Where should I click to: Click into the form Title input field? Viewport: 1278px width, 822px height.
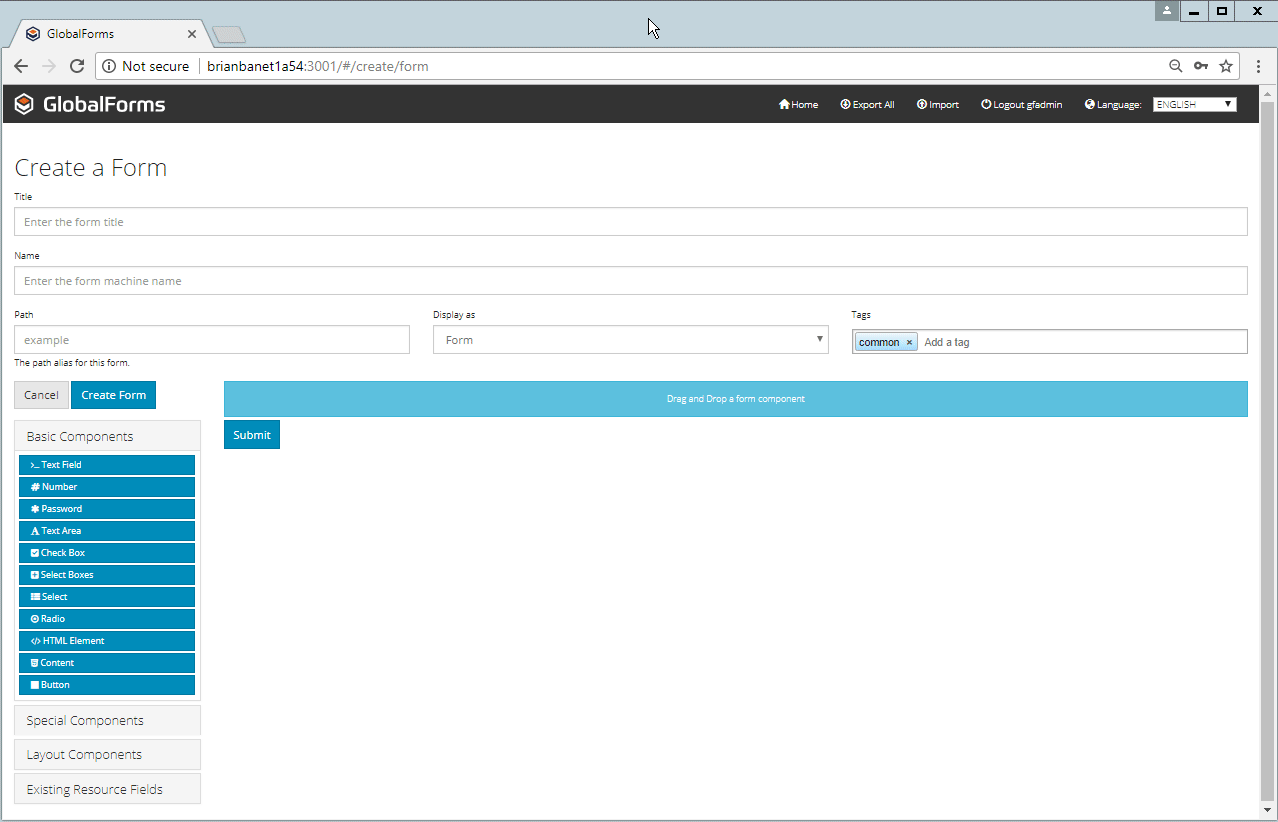point(630,222)
